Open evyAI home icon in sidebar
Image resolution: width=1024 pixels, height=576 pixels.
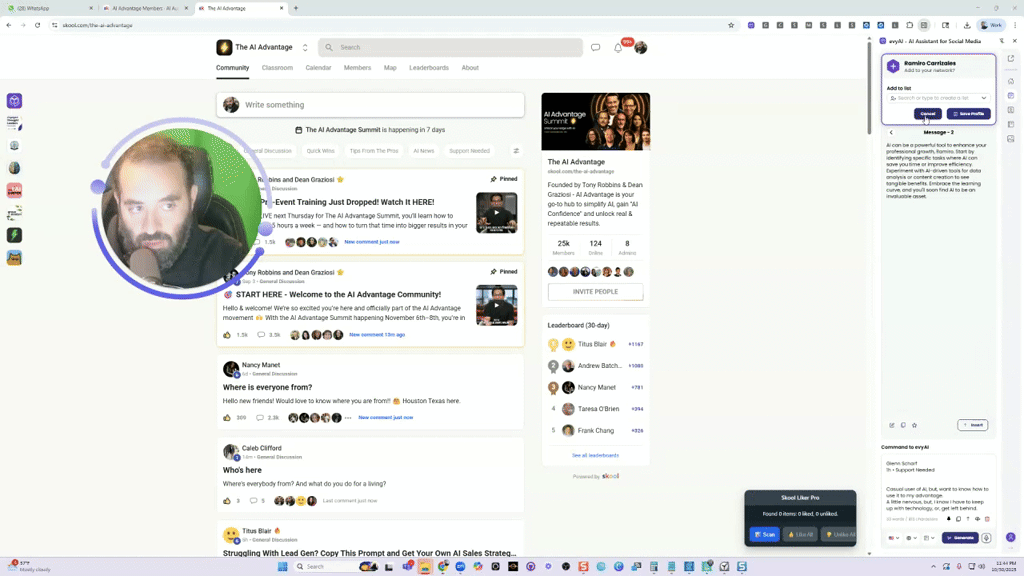(x=1011, y=81)
